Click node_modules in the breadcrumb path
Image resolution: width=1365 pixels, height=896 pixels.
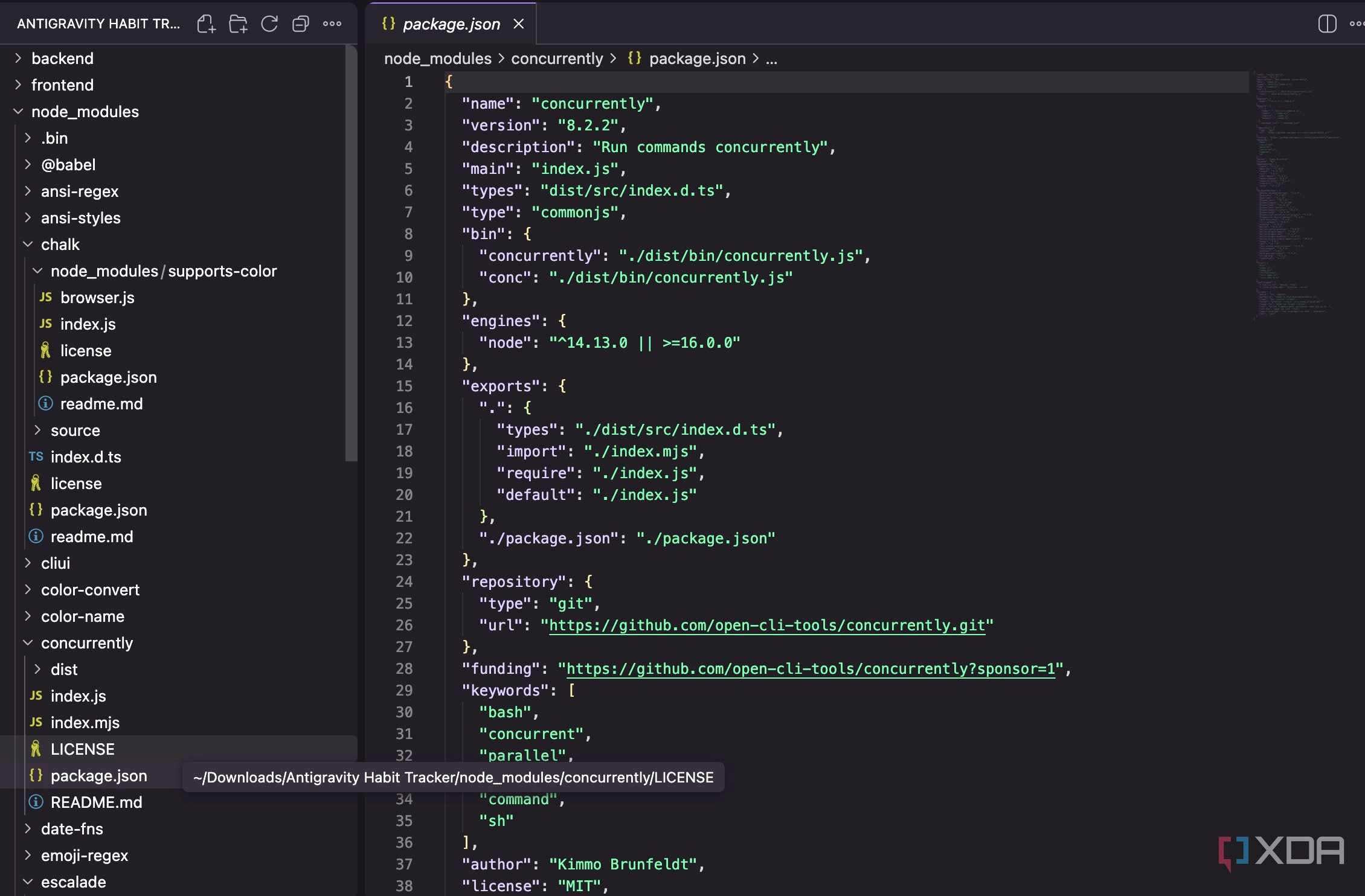click(438, 59)
